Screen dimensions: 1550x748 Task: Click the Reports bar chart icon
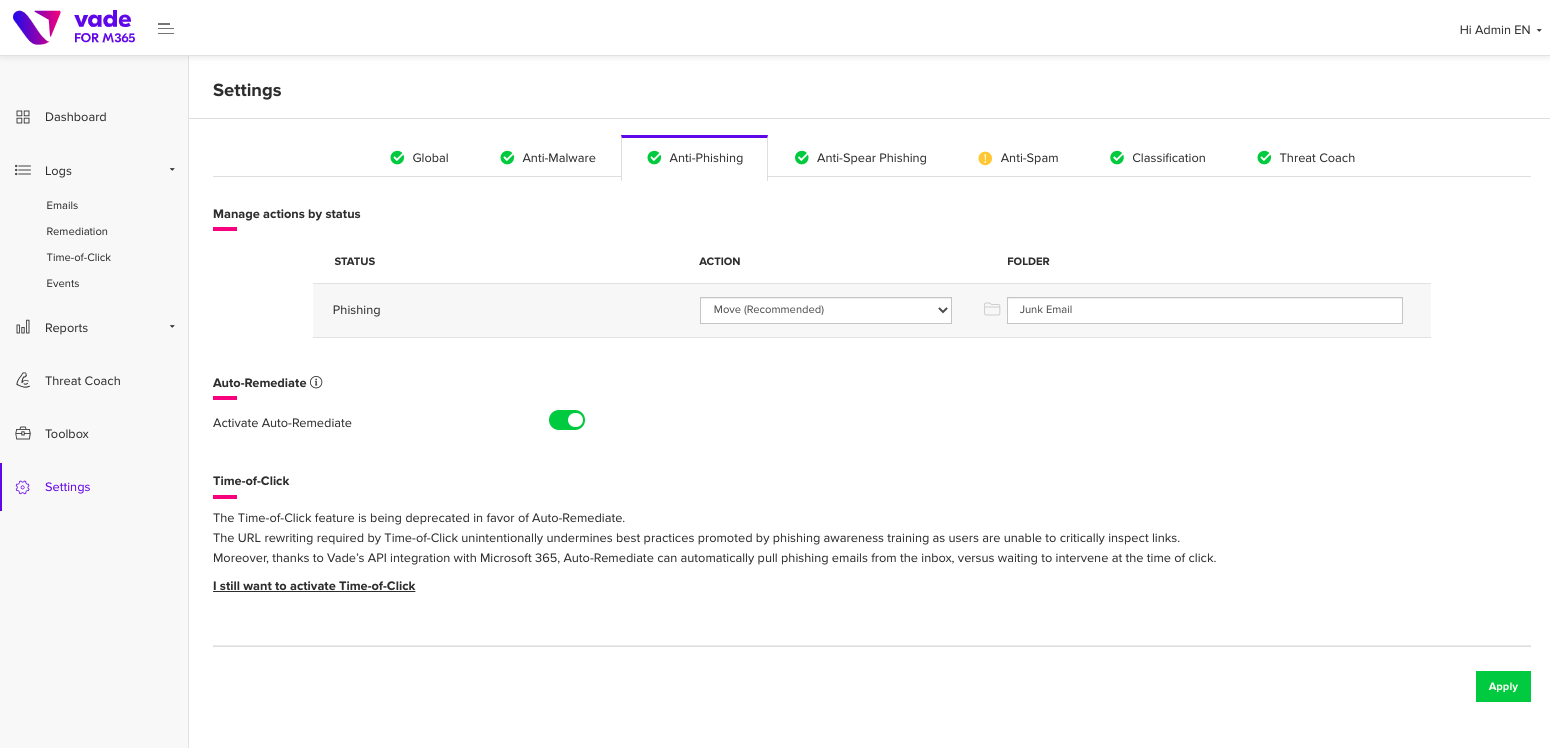(23, 328)
